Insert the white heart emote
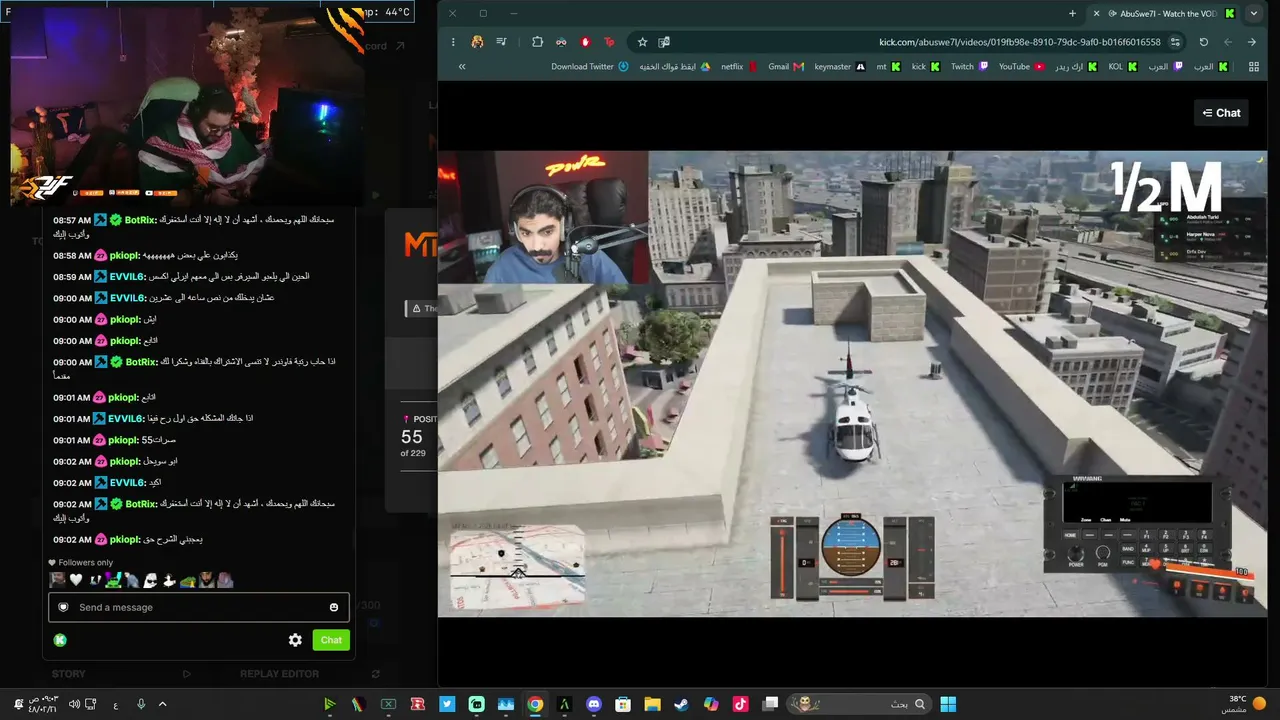 (75, 580)
